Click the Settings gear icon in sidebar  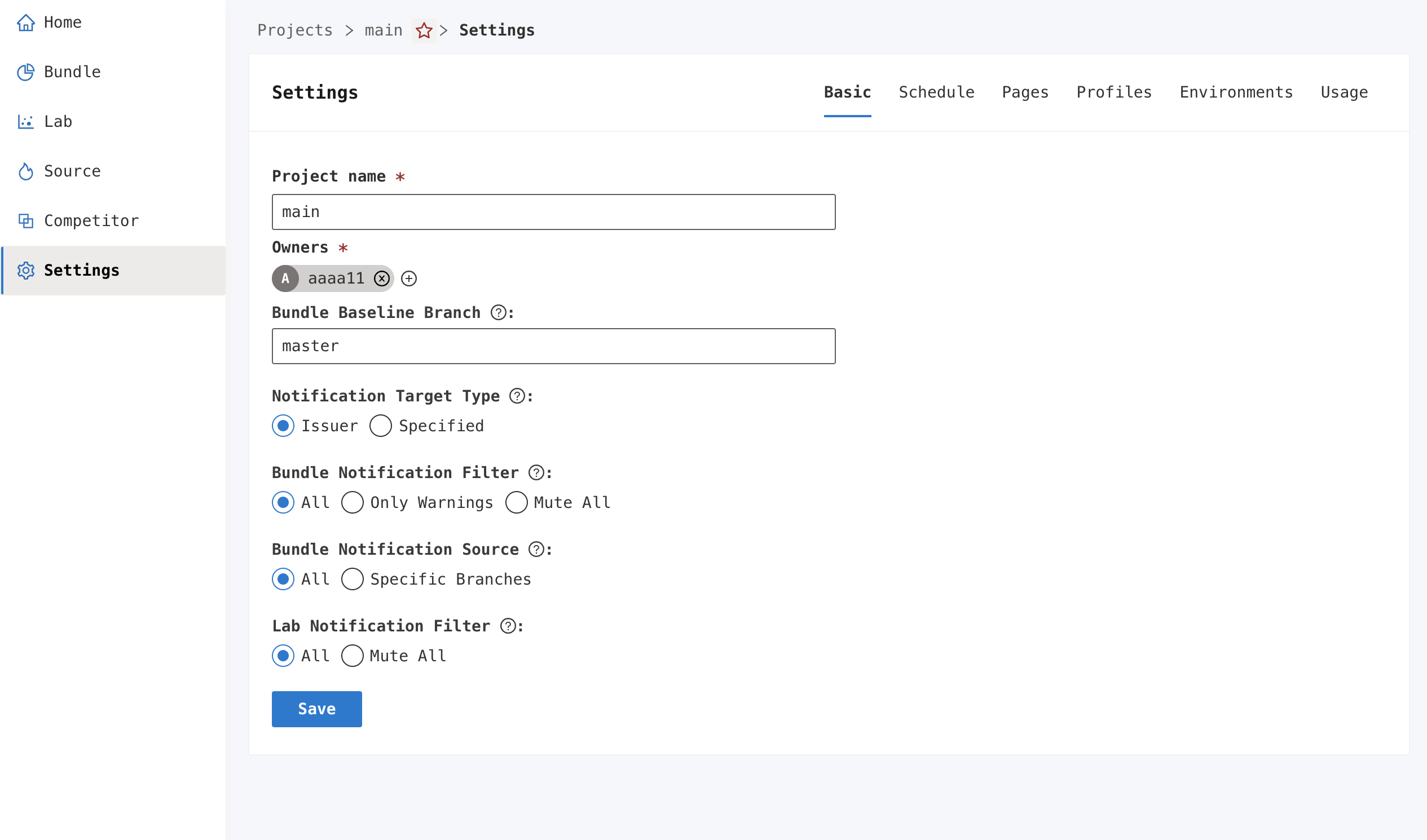pos(25,271)
